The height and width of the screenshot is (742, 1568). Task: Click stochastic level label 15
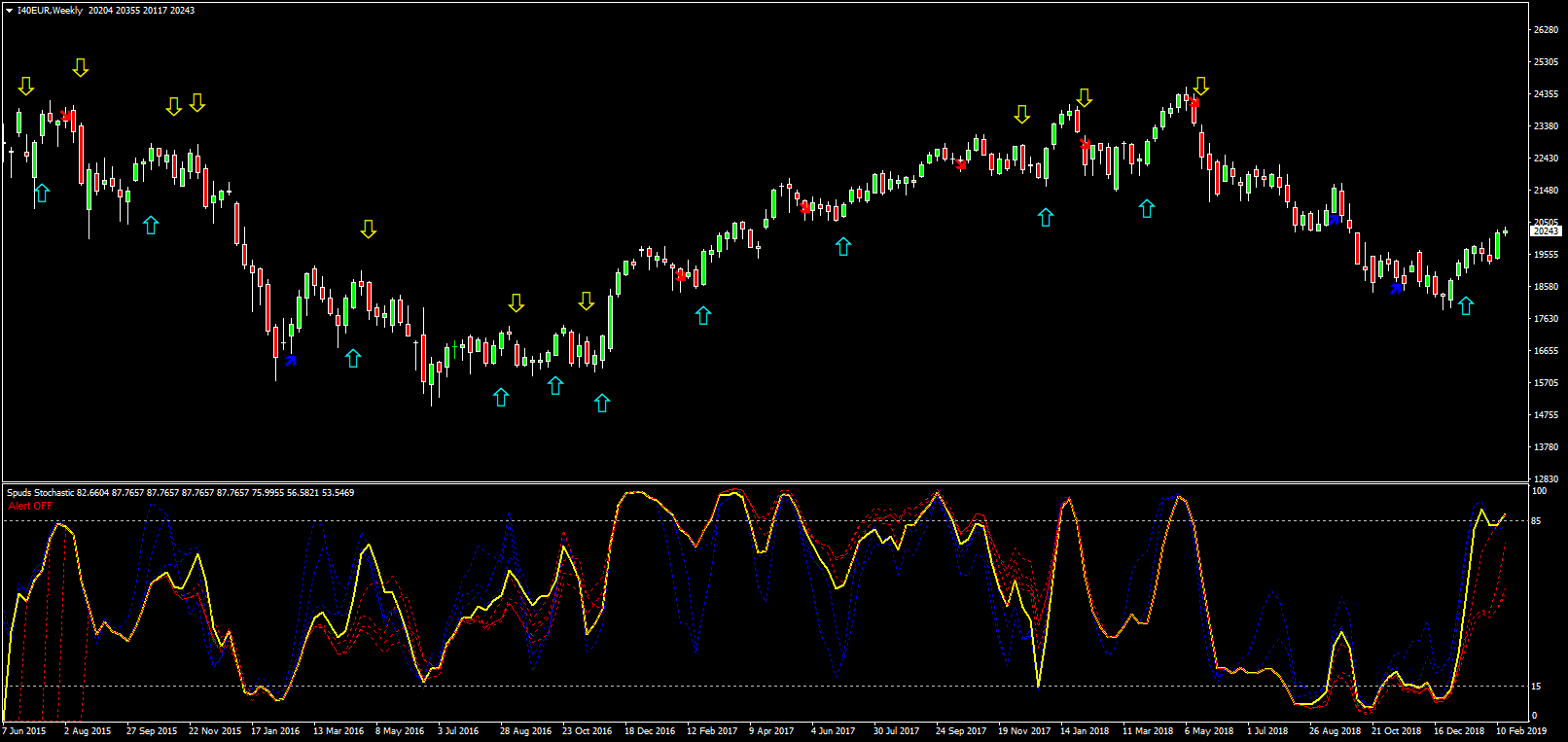click(x=1537, y=687)
